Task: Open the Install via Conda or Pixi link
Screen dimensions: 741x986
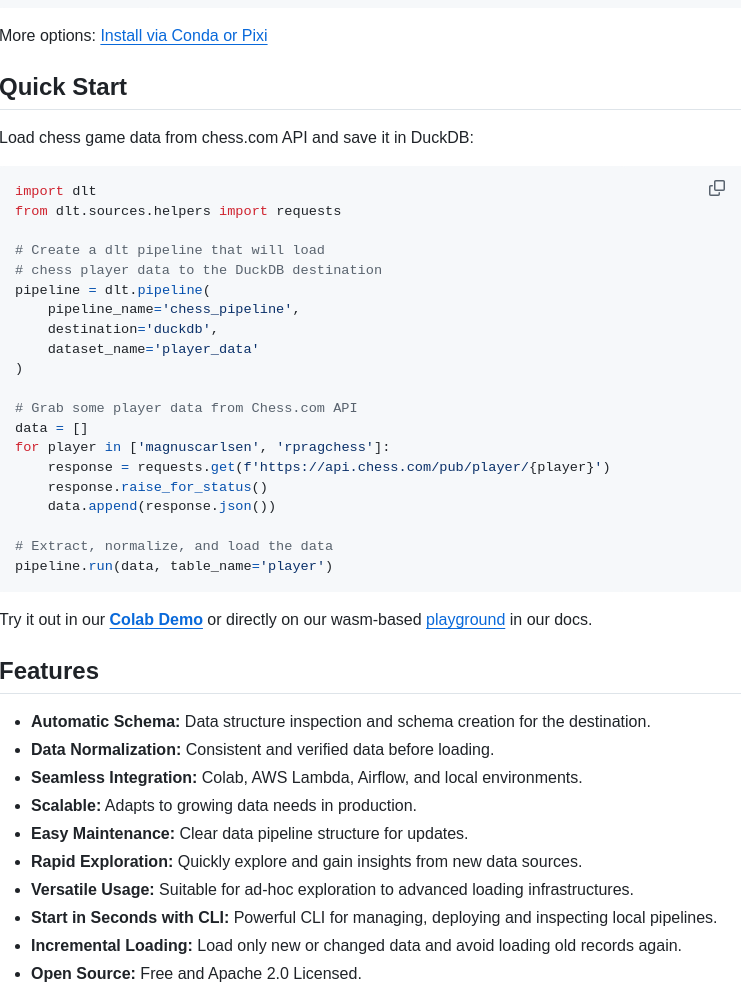Action: tap(183, 35)
